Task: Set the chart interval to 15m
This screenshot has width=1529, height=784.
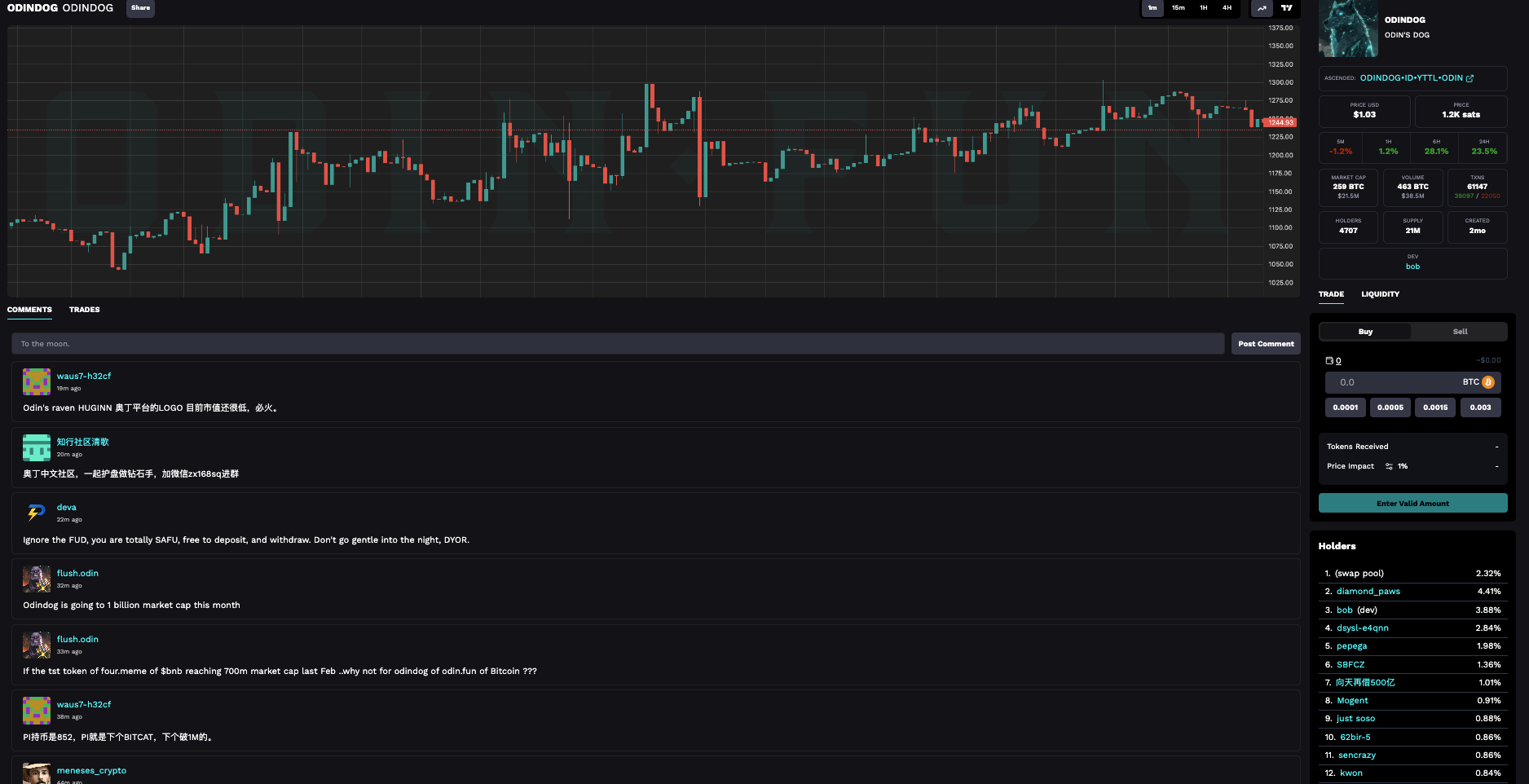Action: 1178,8
